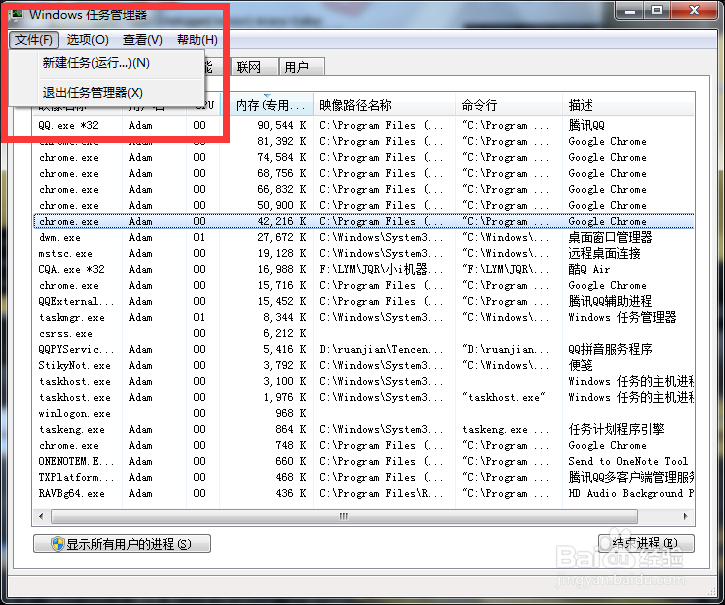The height and width of the screenshot is (605, 725).
Task: Select the mstsc.exe process row
Action: click(363, 253)
